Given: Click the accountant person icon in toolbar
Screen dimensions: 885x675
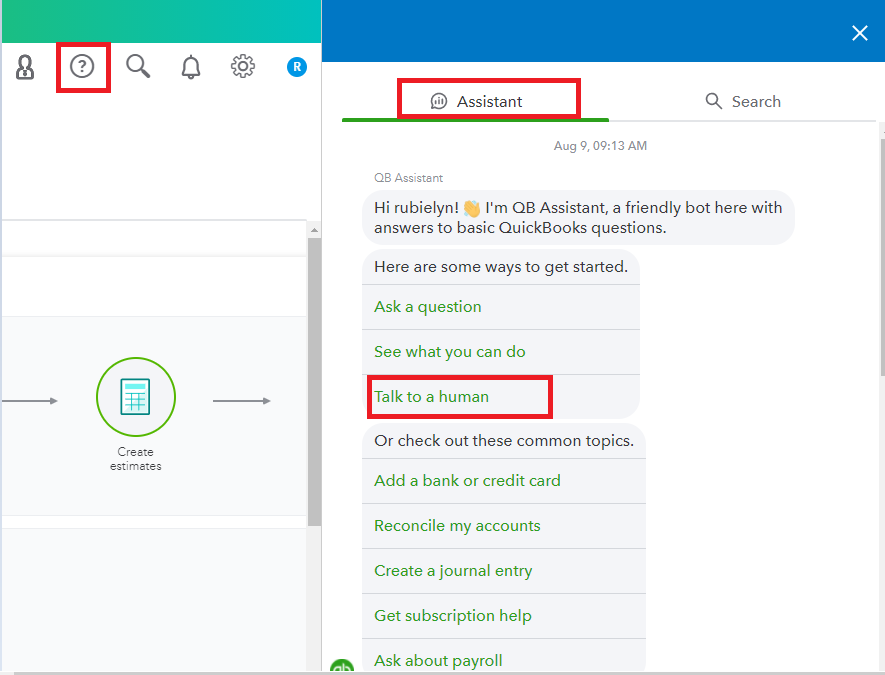Looking at the screenshot, I should point(25,67).
